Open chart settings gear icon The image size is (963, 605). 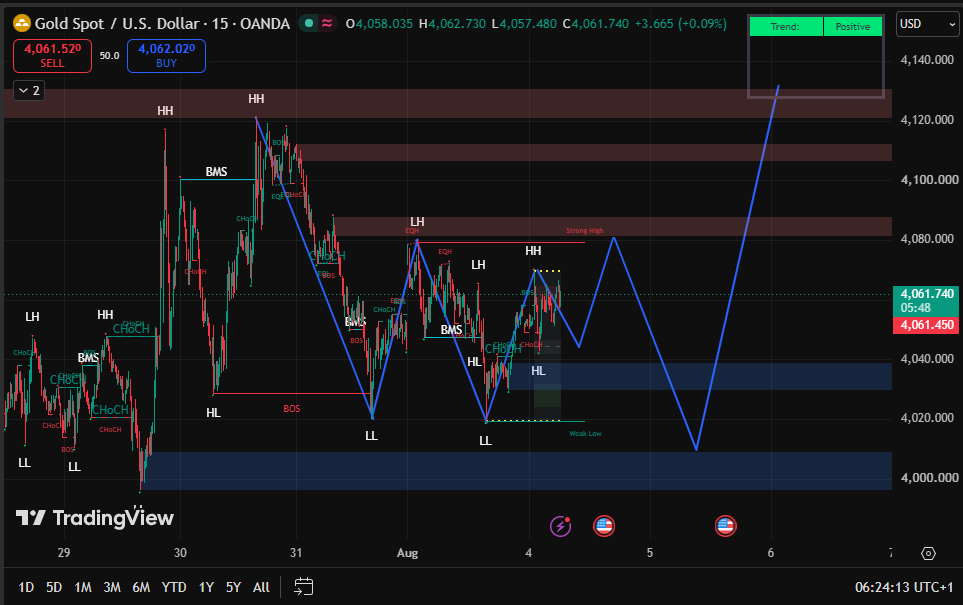928,553
